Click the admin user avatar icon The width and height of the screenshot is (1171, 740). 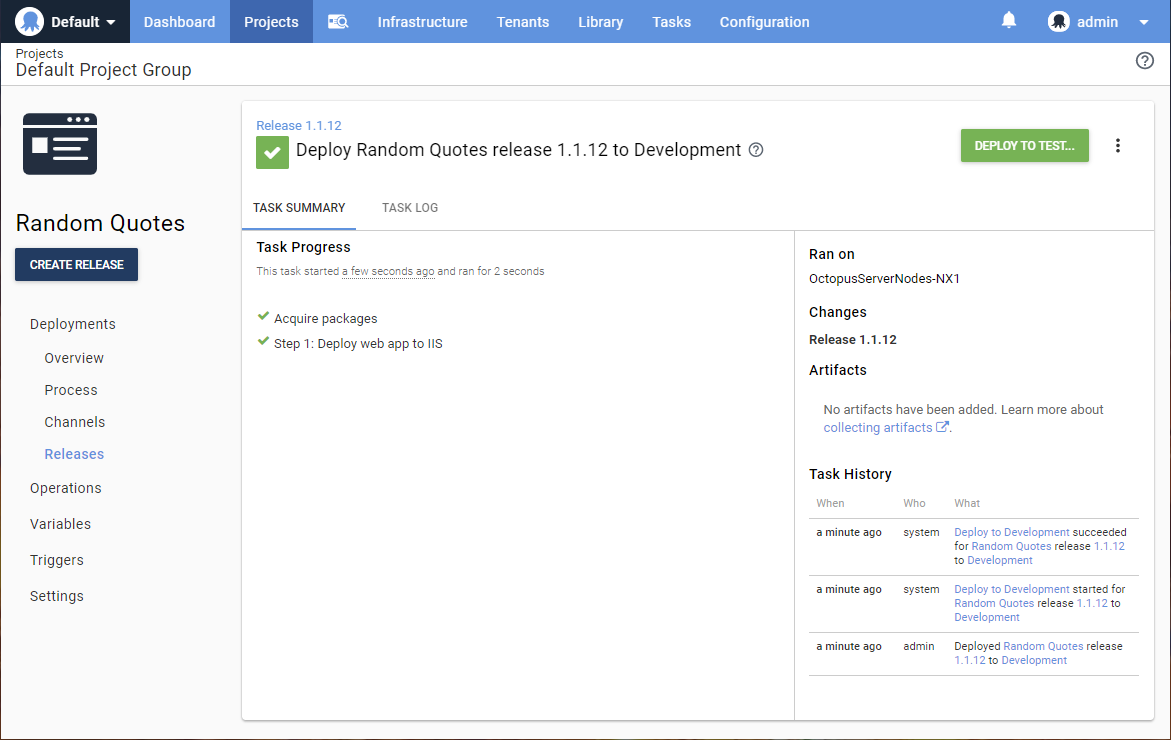(1059, 22)
